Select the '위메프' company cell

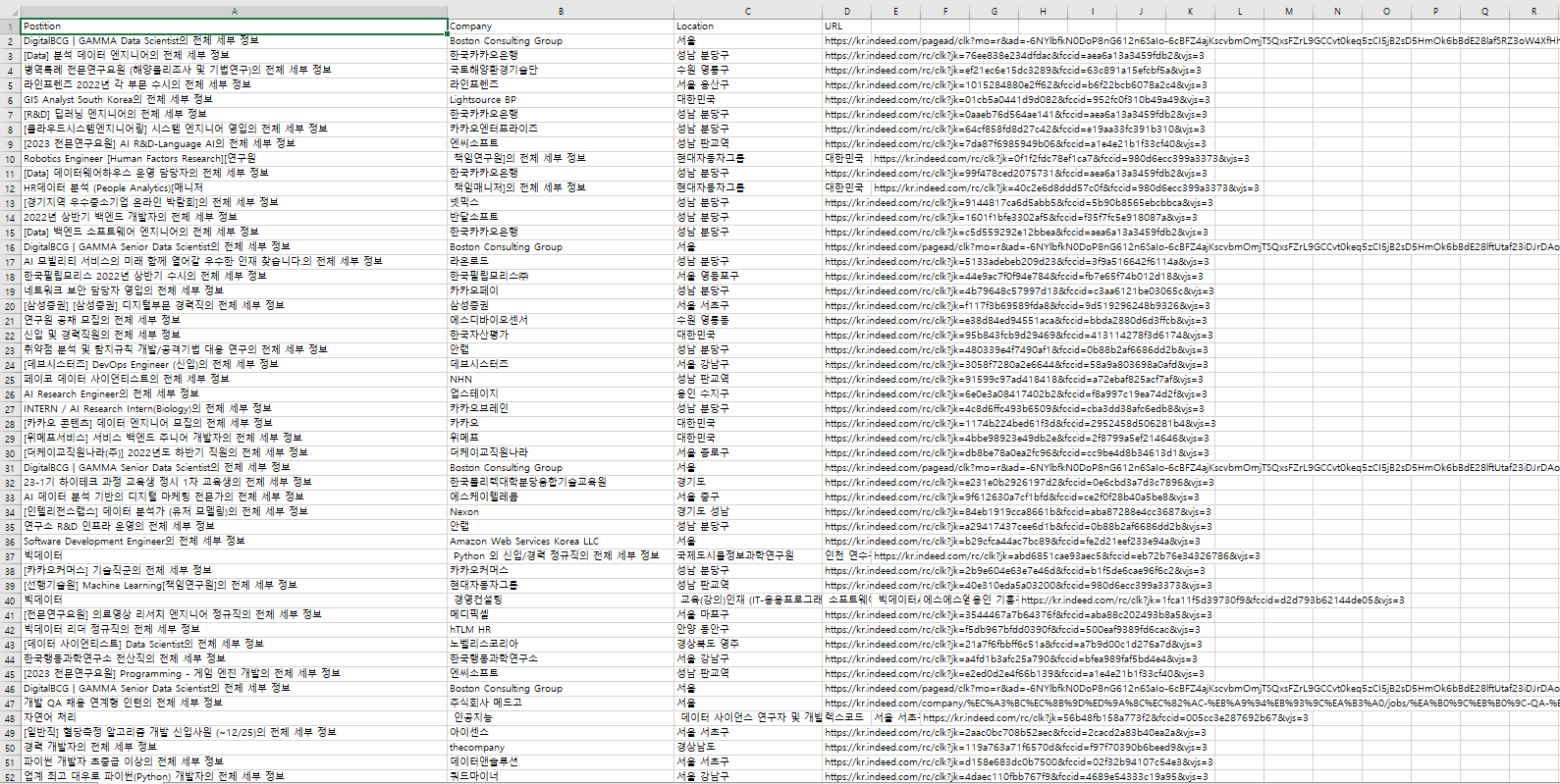pos(561,439)
